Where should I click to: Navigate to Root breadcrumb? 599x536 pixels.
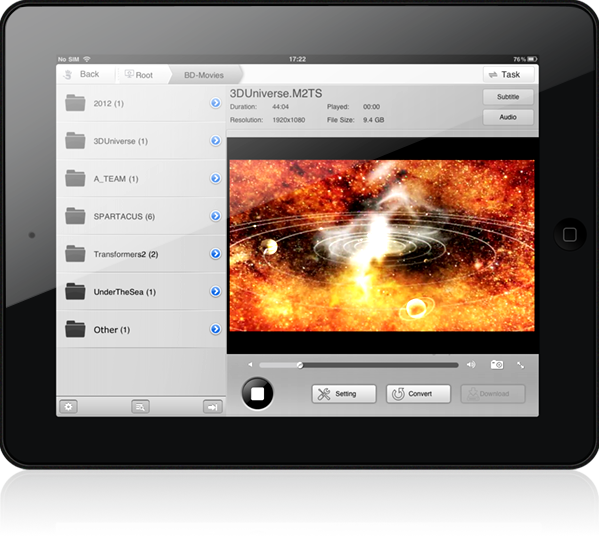point(139,75)
